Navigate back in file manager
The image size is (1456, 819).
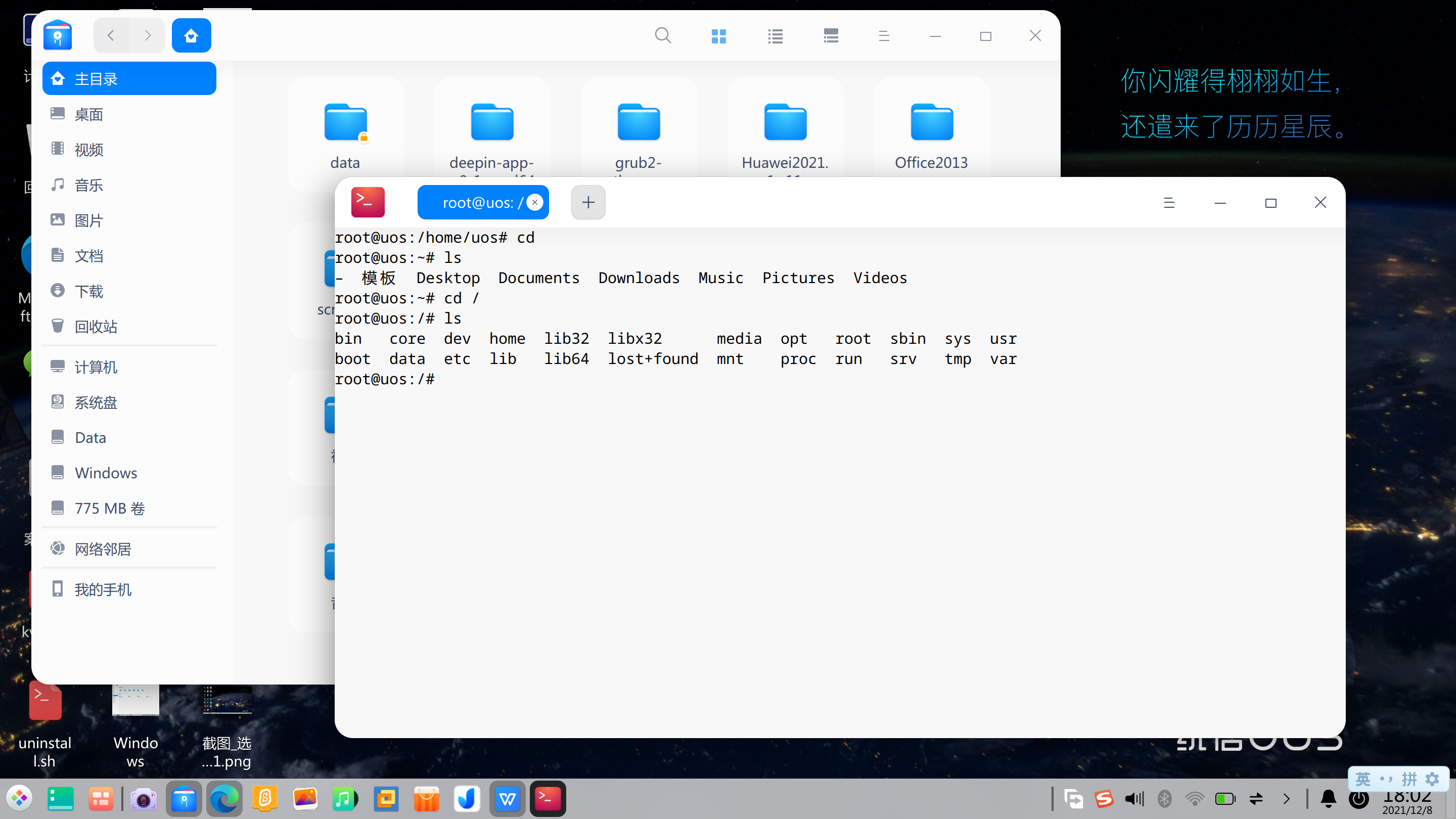(111, 35)
